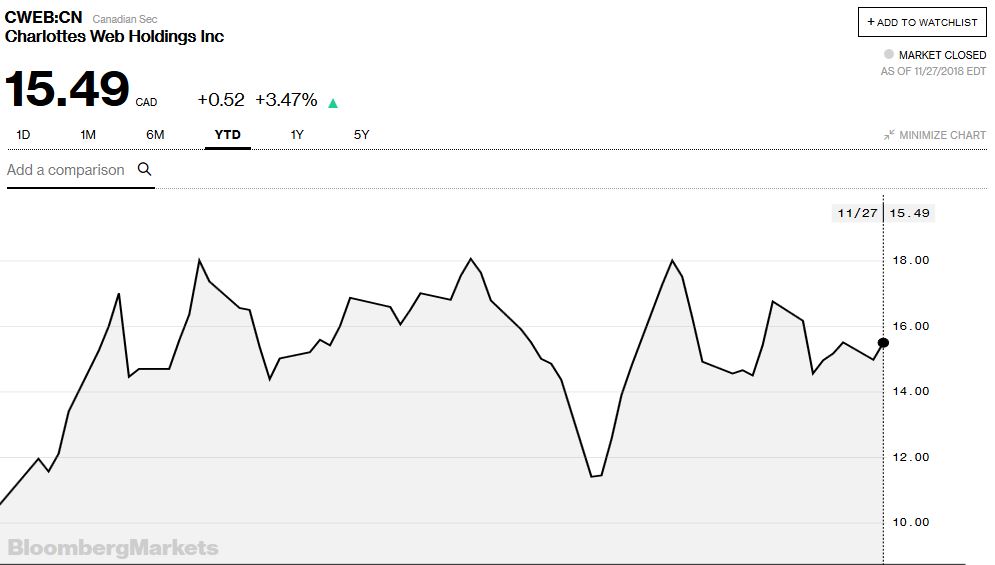995x565 pixels.
Task: Click the black endpoint dot on the chart line
Action: point(883,343)
